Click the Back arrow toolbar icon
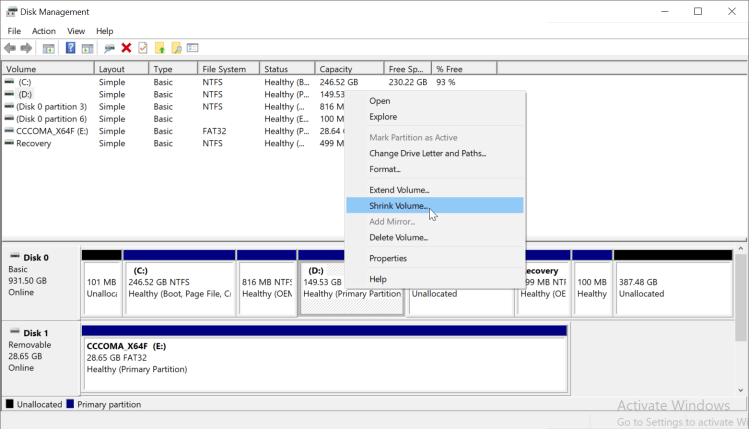Image resolution: width=749 pixels, height=429 pixels. pyautogui.click(x=10, y=48)
